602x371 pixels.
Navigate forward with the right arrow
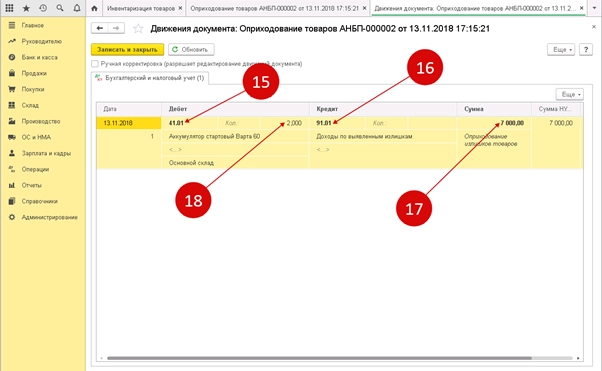coord(116,28)
